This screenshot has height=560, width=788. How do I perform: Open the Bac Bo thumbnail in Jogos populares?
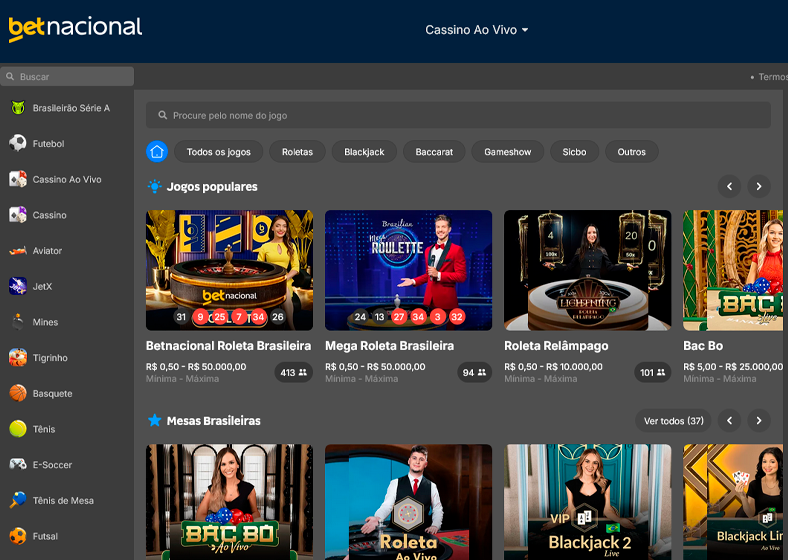[x=733, y=270]
